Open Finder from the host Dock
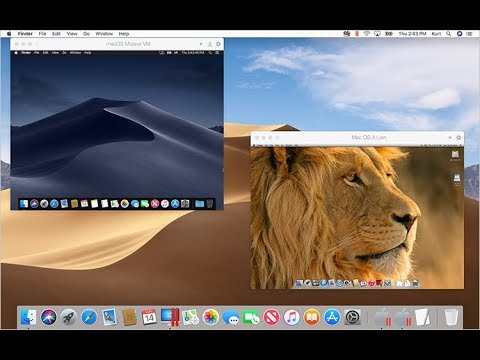480x360 pixels. coord(28,317)
